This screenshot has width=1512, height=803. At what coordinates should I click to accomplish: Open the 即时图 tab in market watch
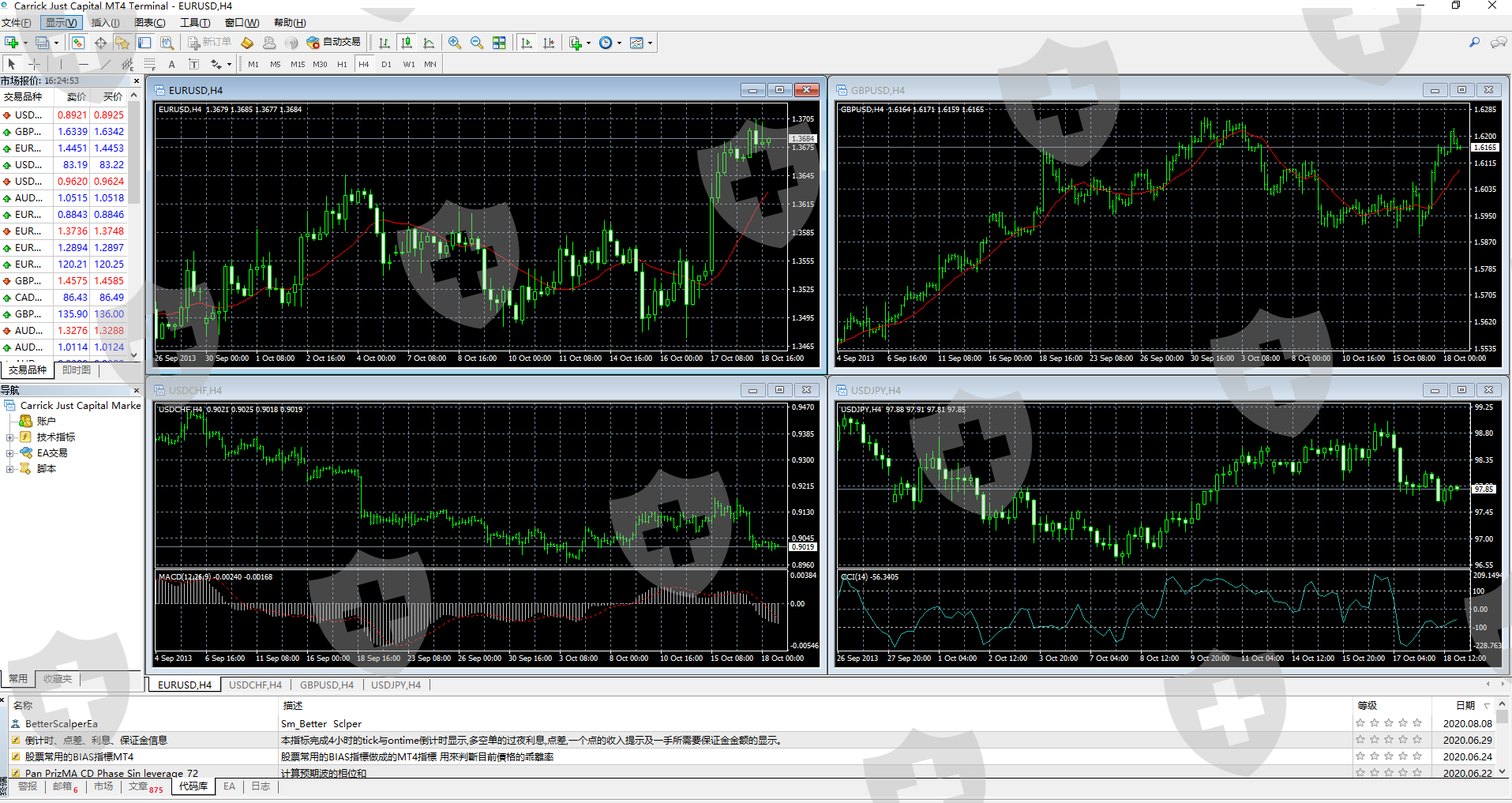click(77, 370)
